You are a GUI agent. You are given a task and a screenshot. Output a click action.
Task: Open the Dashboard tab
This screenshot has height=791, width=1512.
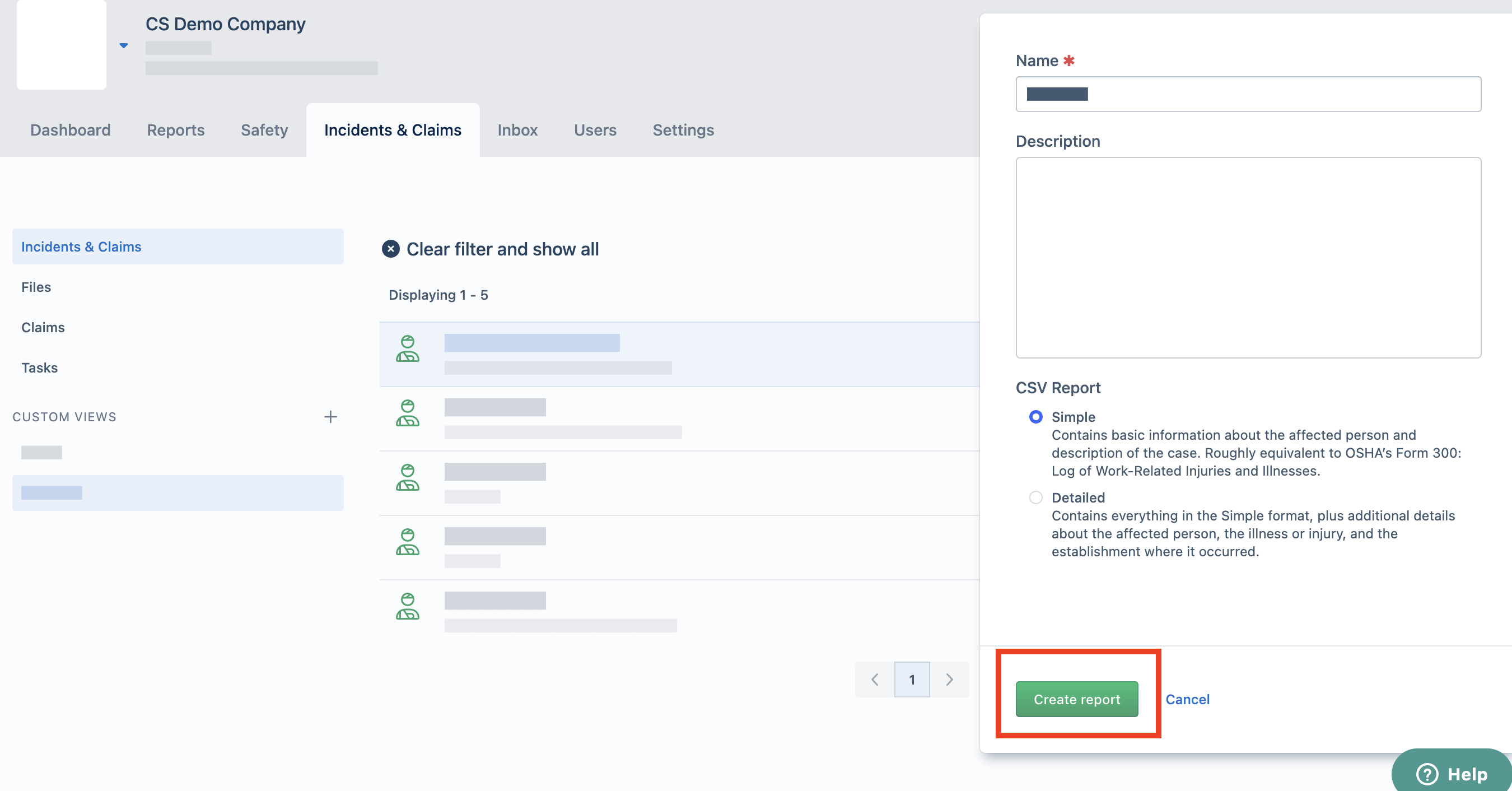point(71,130)
